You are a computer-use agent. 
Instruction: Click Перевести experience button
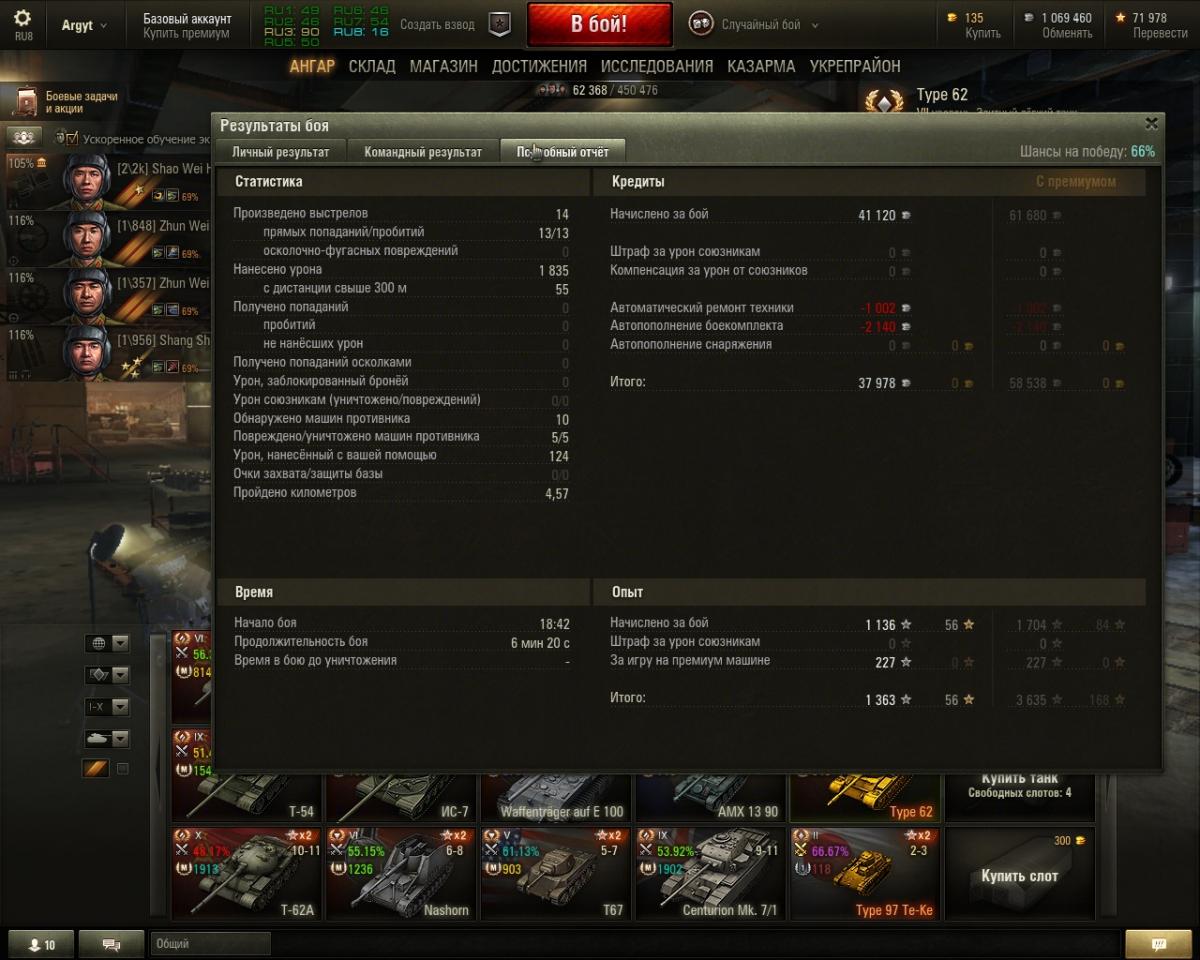click(1160, 33)
